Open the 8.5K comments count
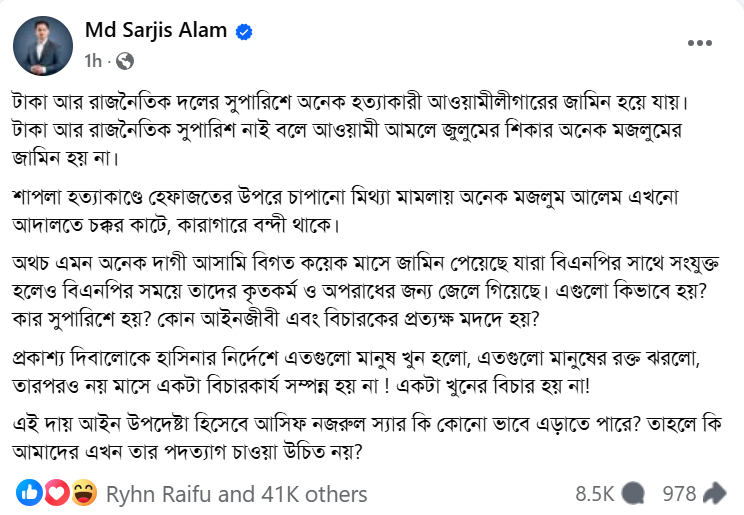 [594, 494]
